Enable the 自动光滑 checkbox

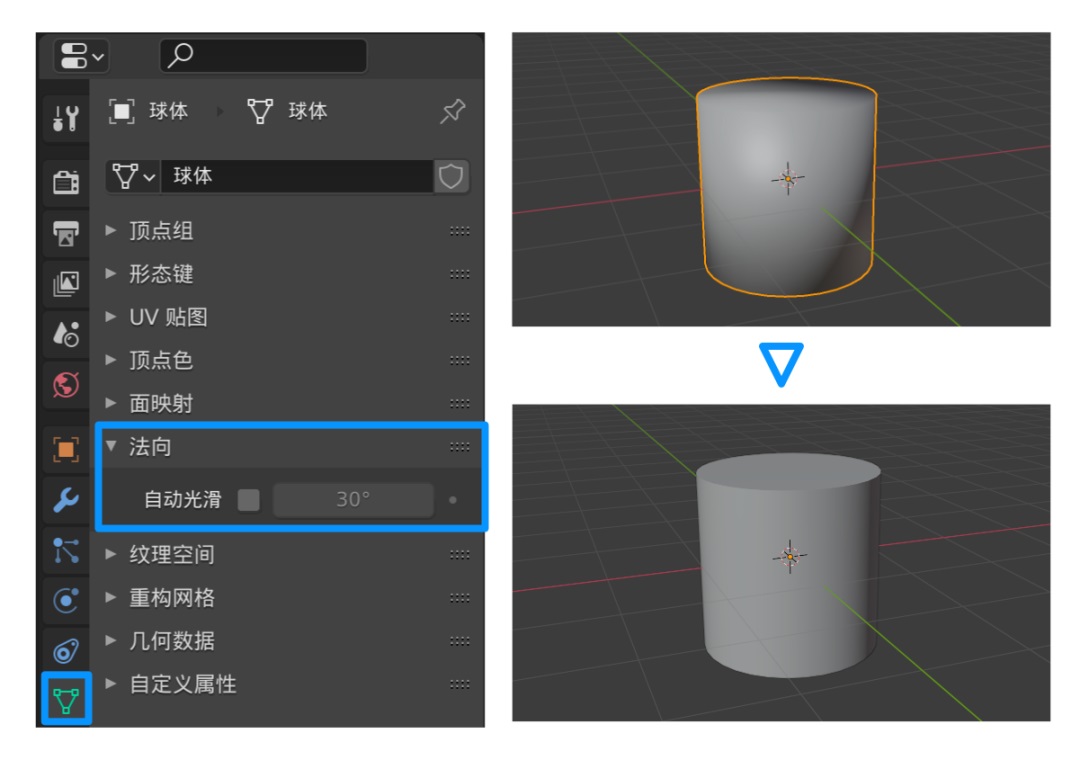[249, 500]
